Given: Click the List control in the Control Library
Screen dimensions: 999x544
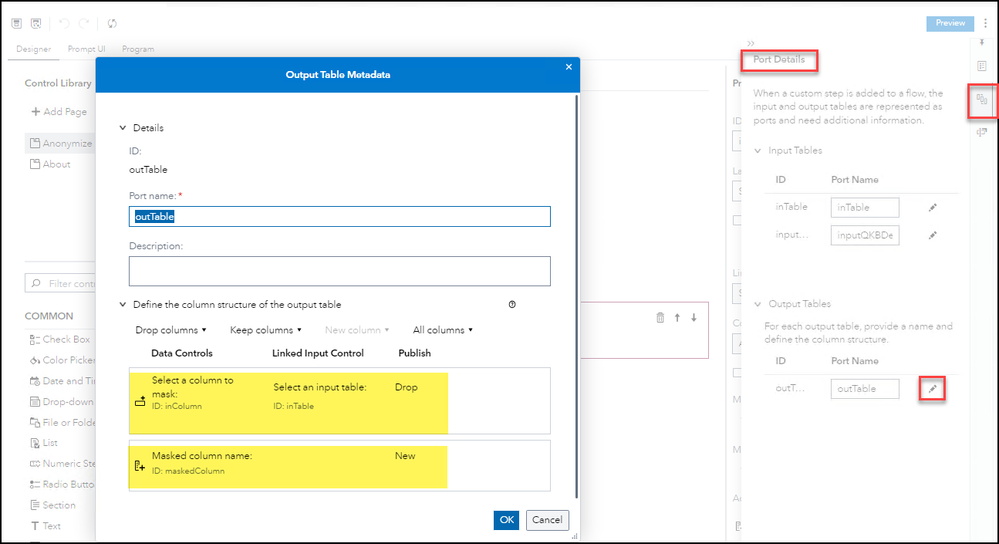Looking at the screenshot, I should point(44,443).
